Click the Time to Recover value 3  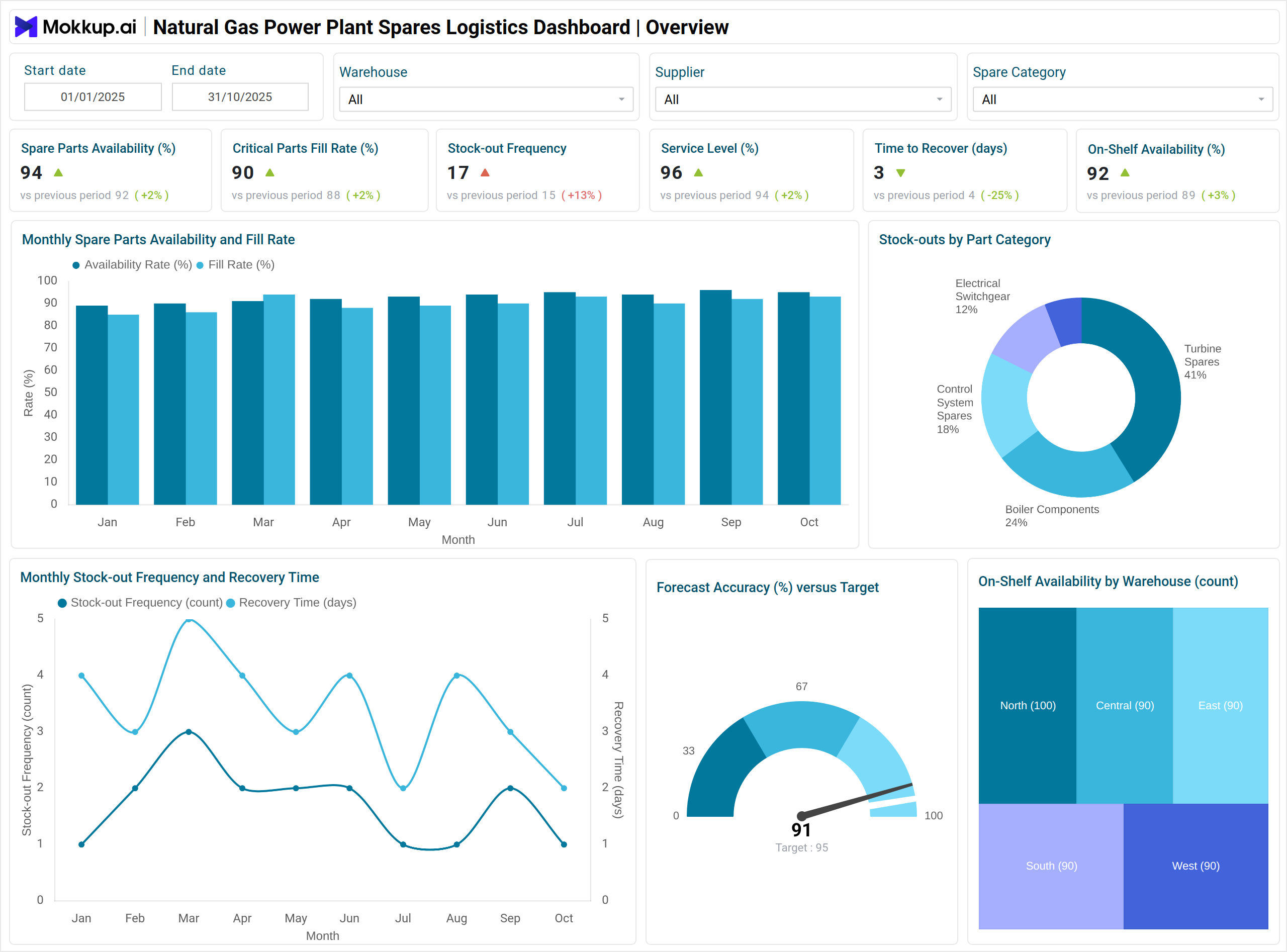coord(879,172)
